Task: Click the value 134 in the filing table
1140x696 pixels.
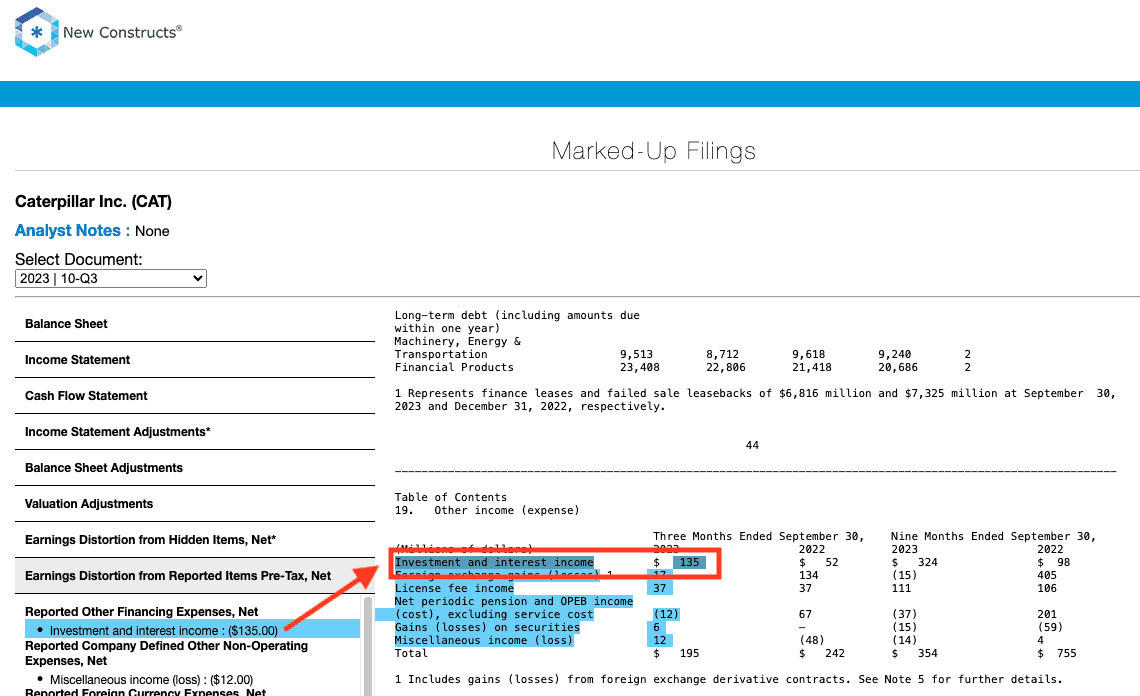Action: pyautogui.click(x=808, y=575)
